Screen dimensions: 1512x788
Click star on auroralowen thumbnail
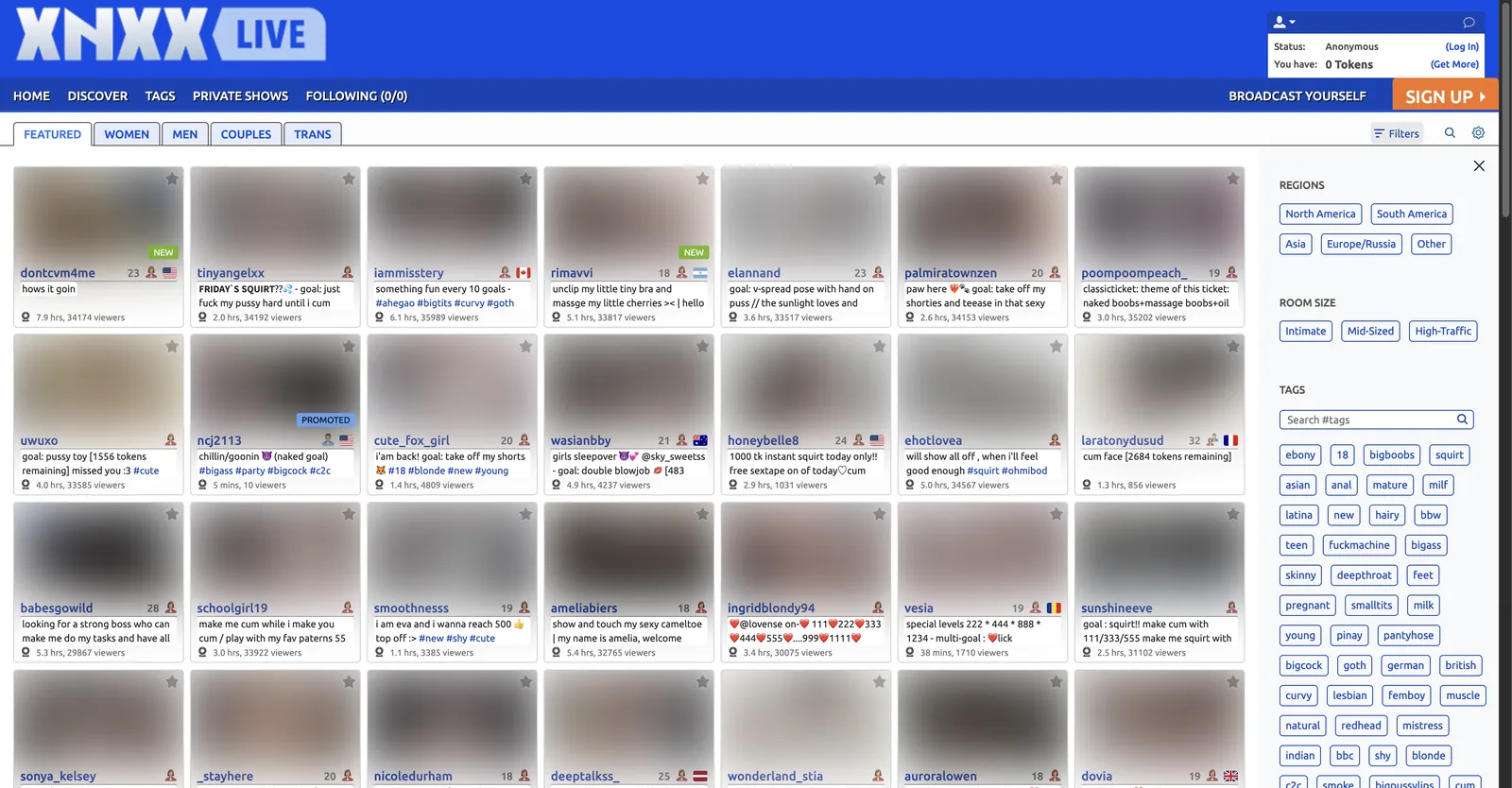point(1057,682)
